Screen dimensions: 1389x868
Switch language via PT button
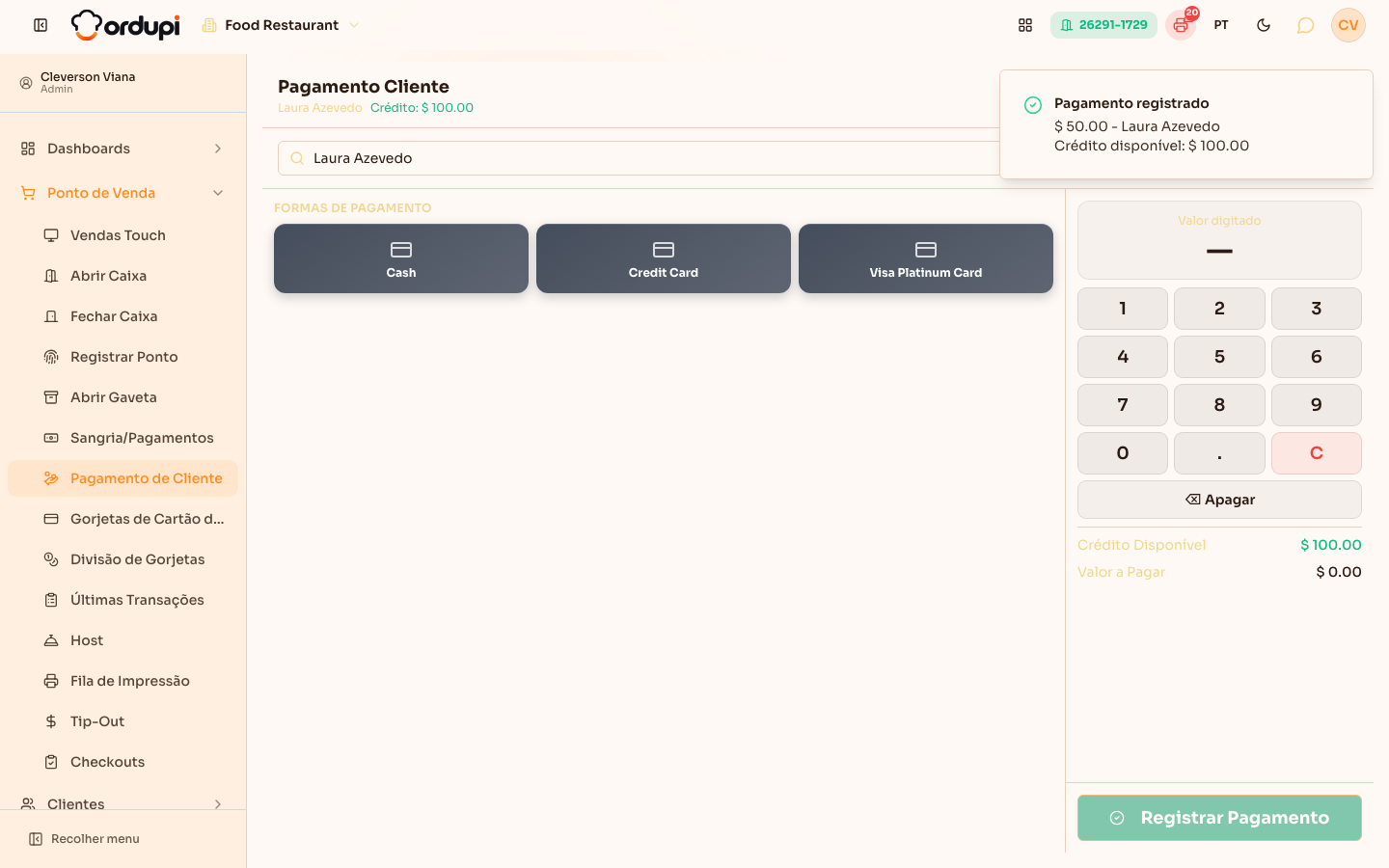pyautogui.click(x=1221, y=25)
